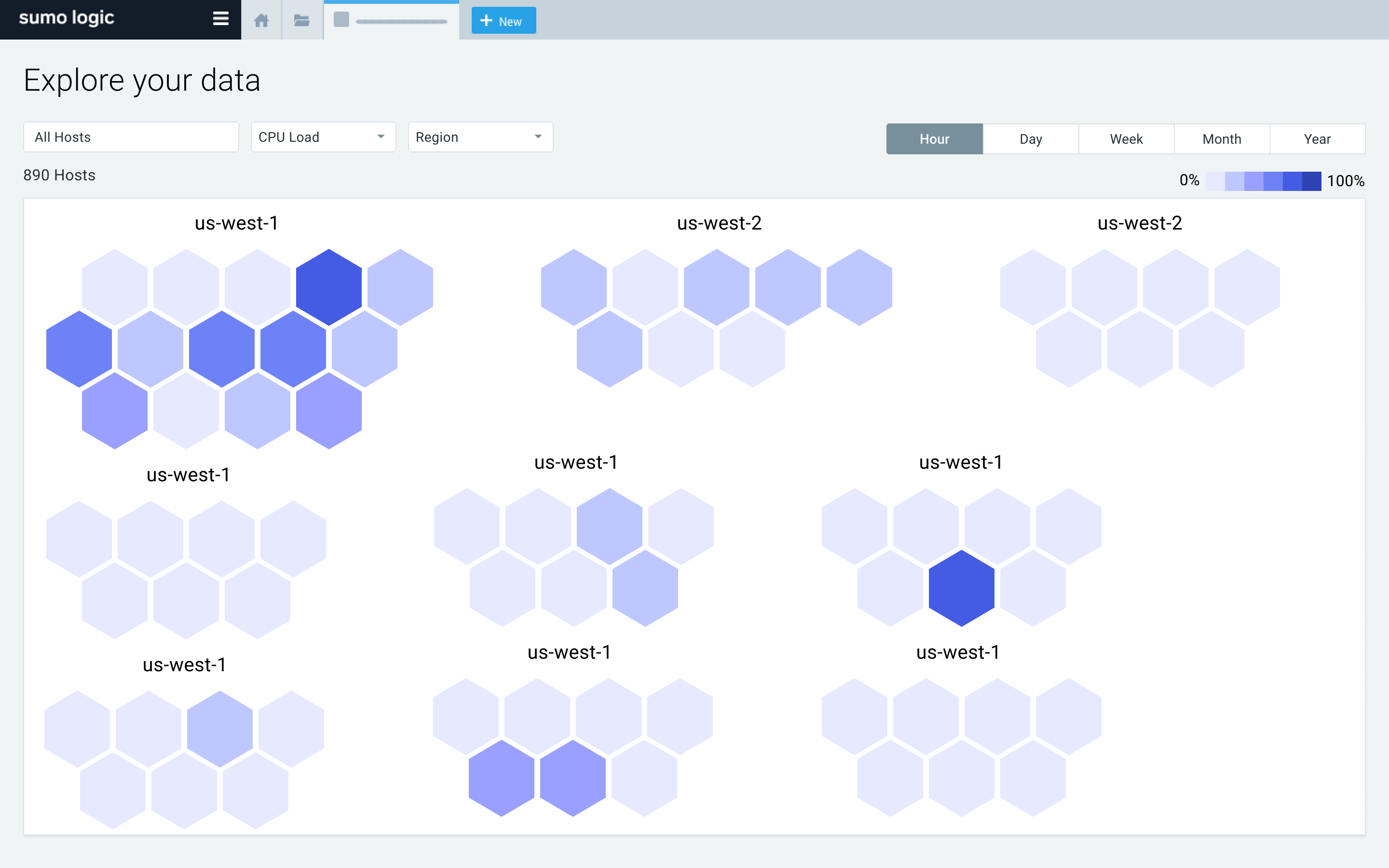
Task: Click the New button
Action: point(504,21)
